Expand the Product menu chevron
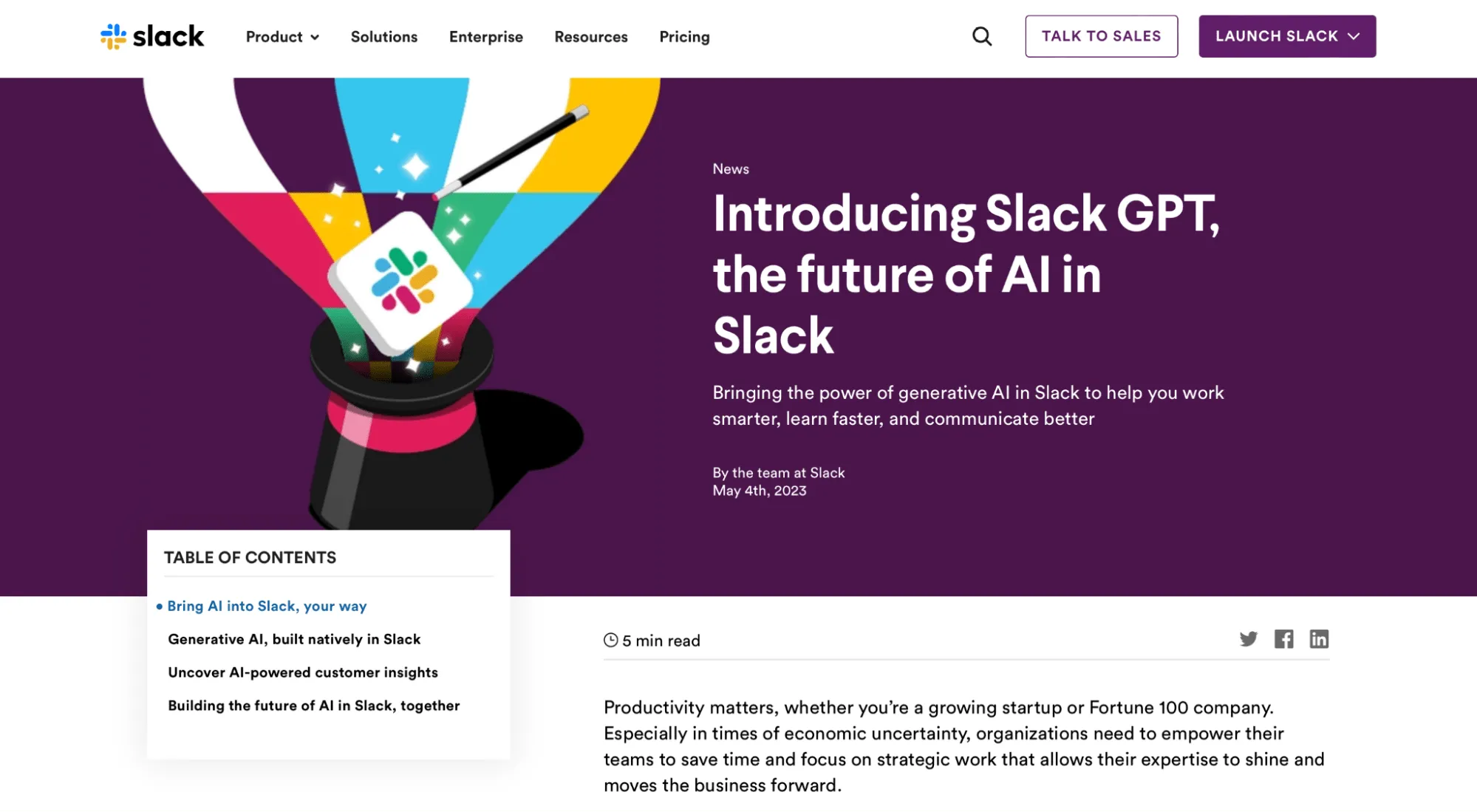Viewport: 1477px width, 812px height. [x=315, y=38]
